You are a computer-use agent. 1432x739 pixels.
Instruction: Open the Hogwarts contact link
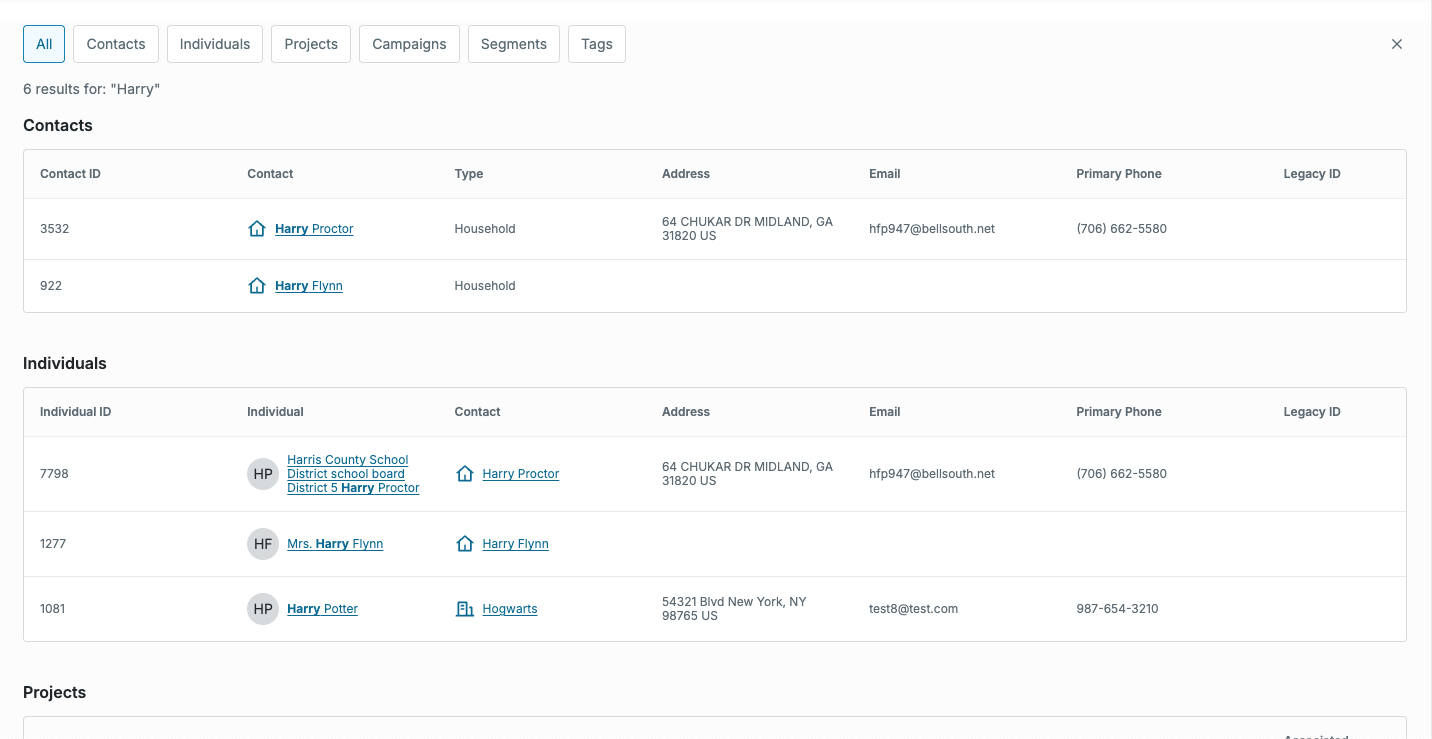(510, 609)
